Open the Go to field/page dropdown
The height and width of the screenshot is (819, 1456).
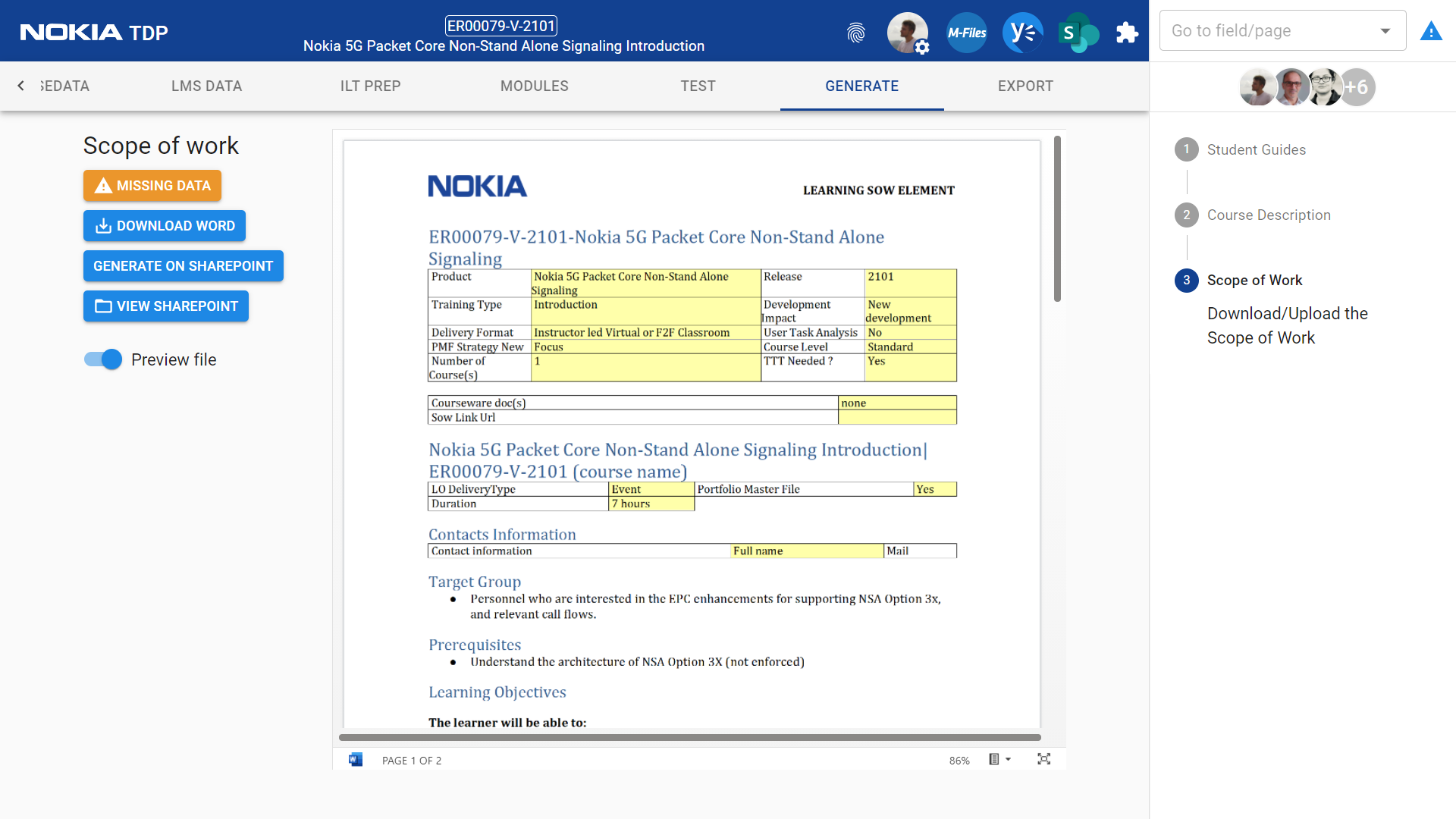[1282, 30]
